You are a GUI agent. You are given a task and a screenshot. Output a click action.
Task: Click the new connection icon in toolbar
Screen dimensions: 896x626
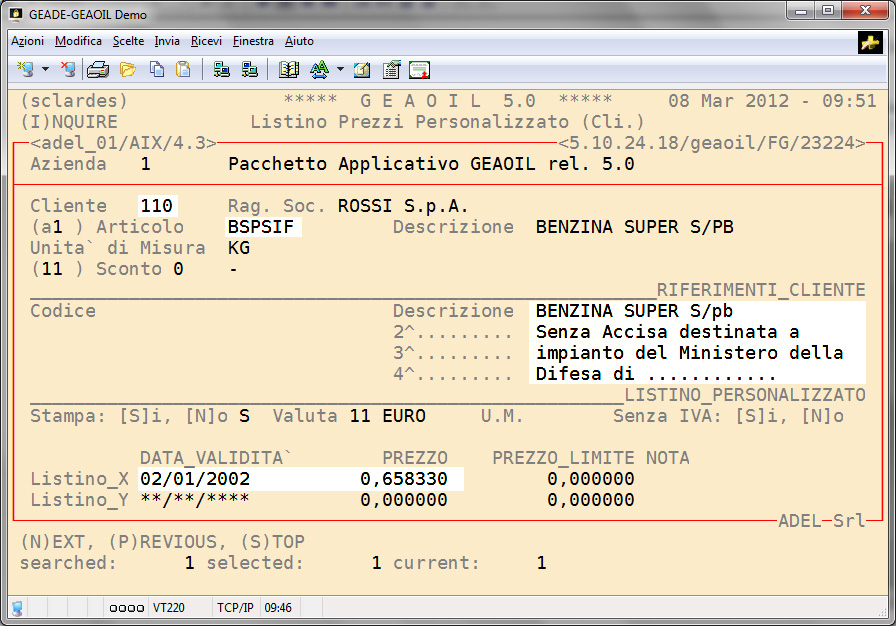26,70
